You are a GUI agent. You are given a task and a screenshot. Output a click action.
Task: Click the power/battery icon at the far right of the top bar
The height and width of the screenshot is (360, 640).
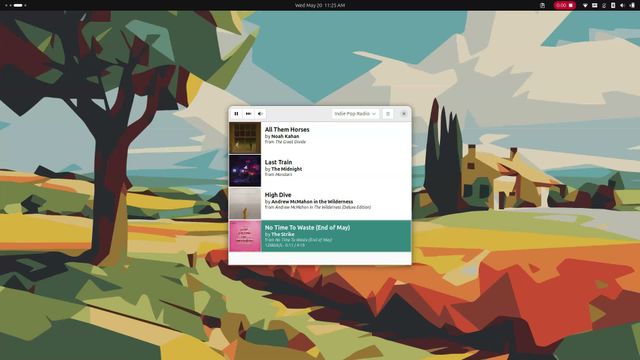tap(632, 5)
